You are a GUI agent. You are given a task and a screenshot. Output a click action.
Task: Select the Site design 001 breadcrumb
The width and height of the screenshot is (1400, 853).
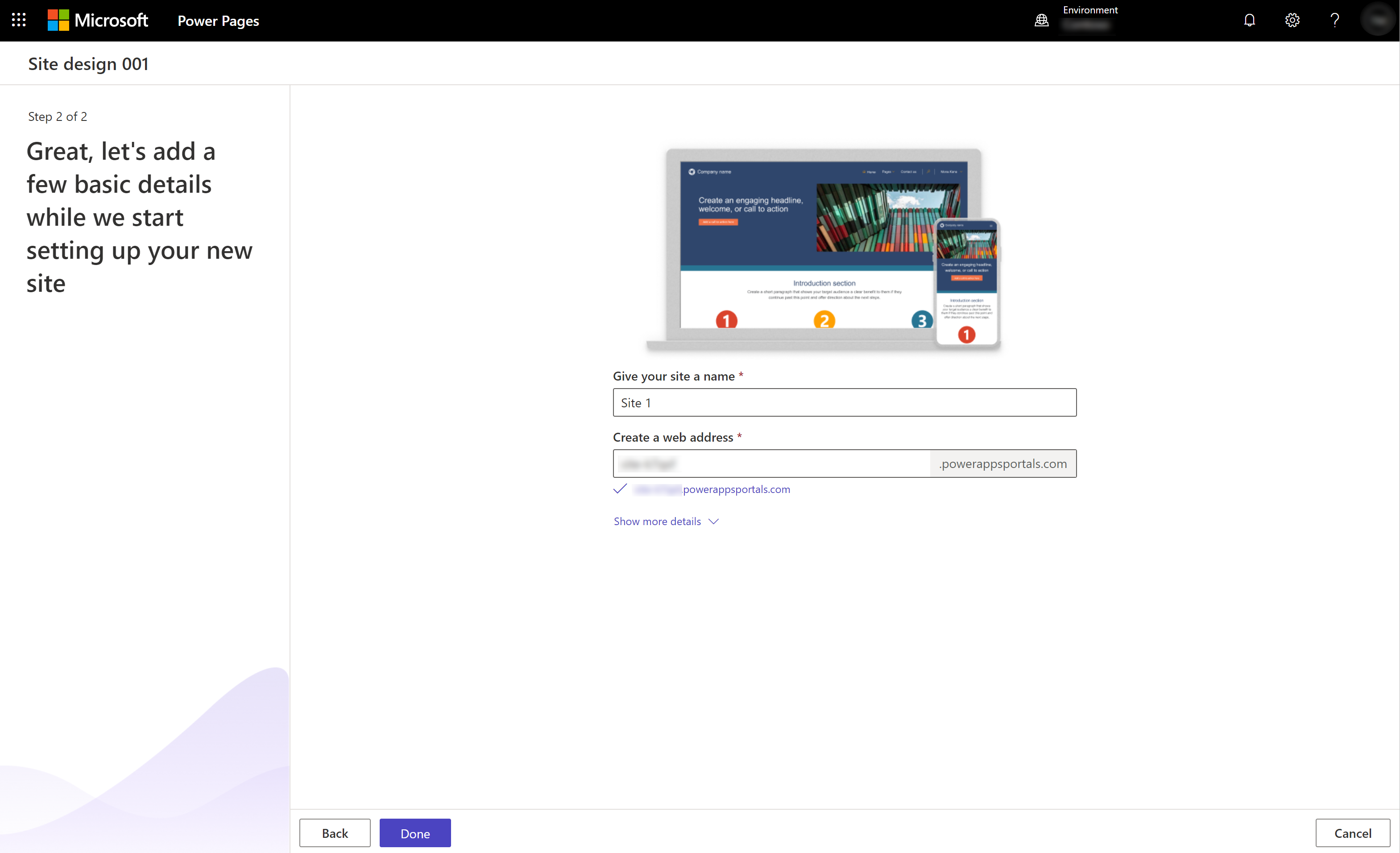tap(88, 63)
